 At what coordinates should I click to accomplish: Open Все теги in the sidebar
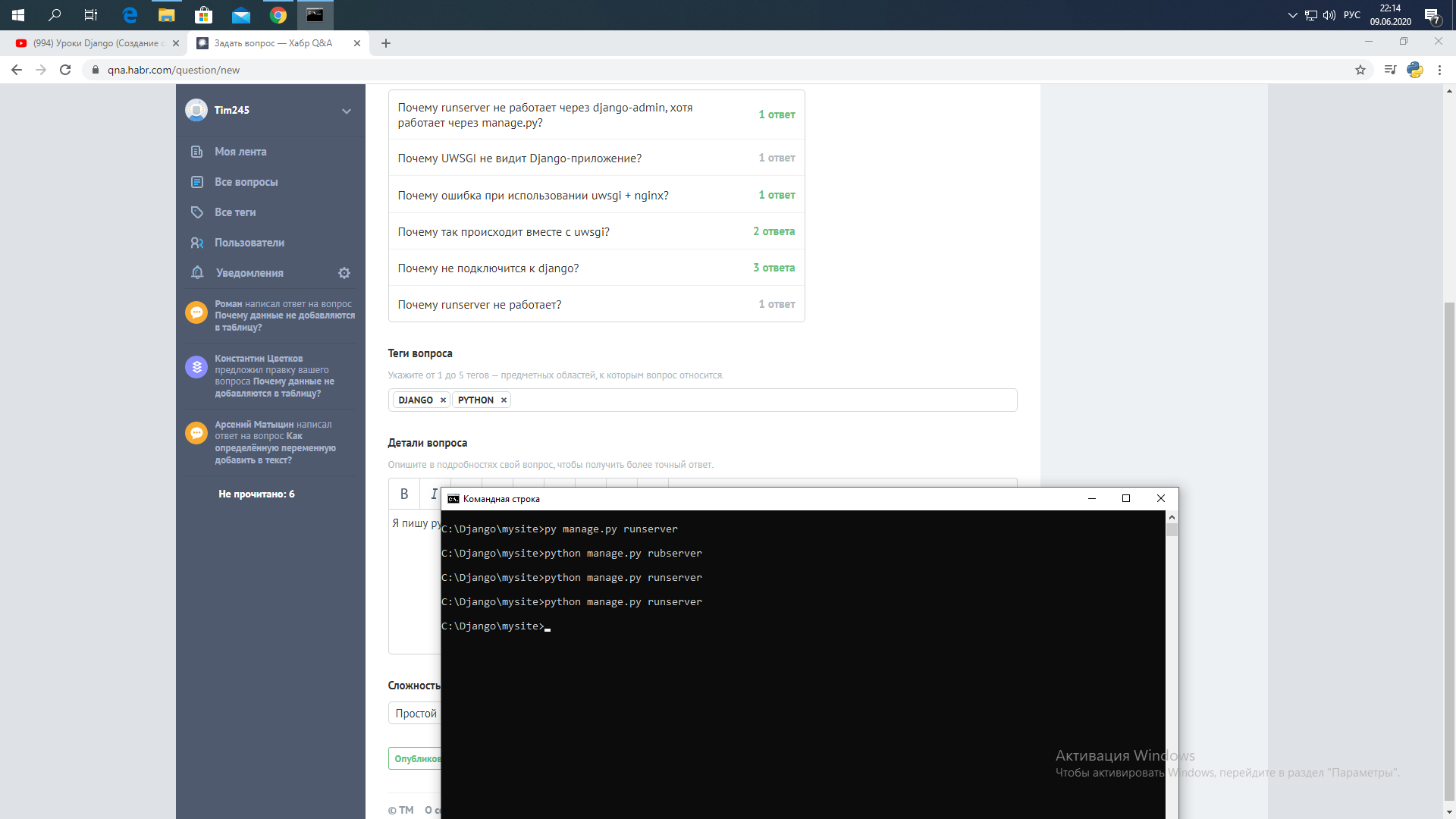coord(235,212)
